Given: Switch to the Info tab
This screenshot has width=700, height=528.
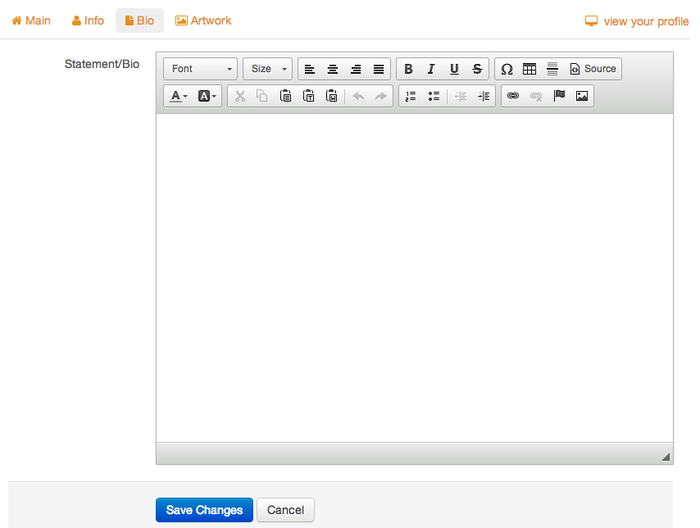Looking at the screenshot, I should click(x=88, y=21).
